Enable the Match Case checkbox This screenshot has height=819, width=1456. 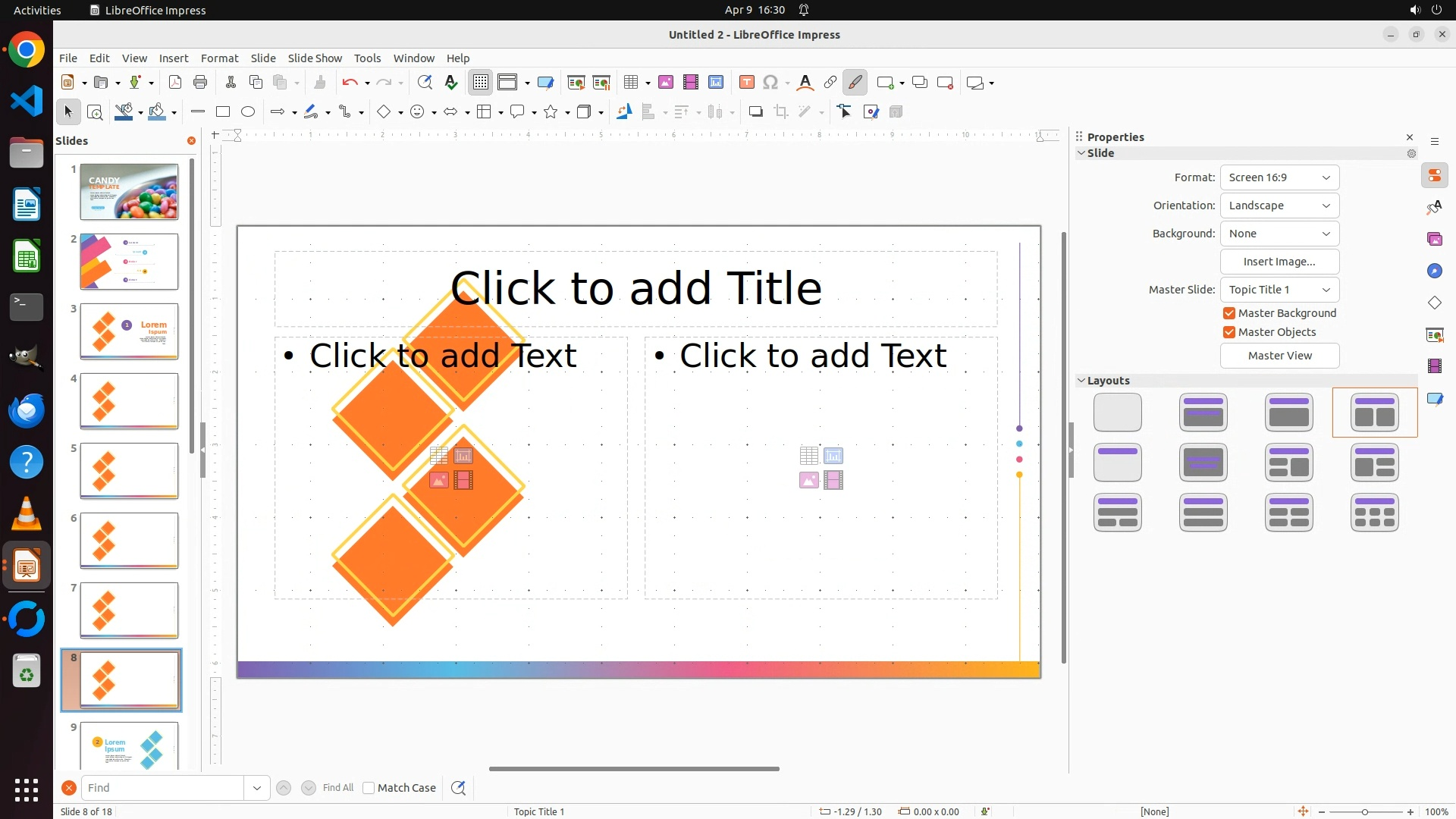click(369, 788)
